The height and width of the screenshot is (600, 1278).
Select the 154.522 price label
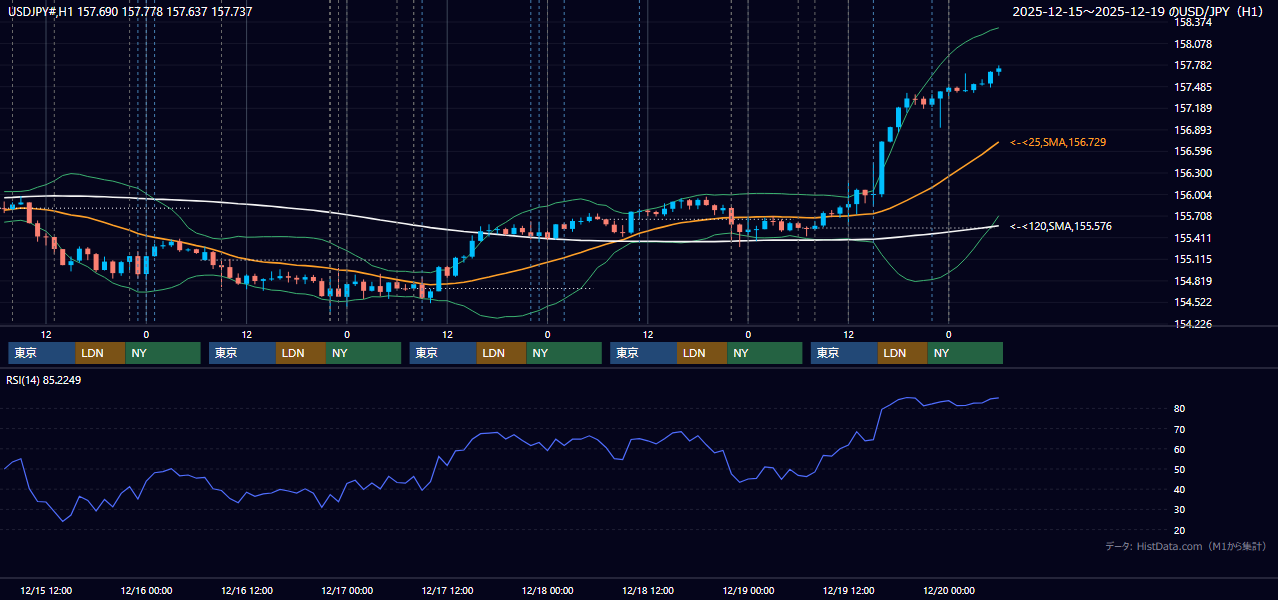pyautogui.click(x=1193, y=303)
